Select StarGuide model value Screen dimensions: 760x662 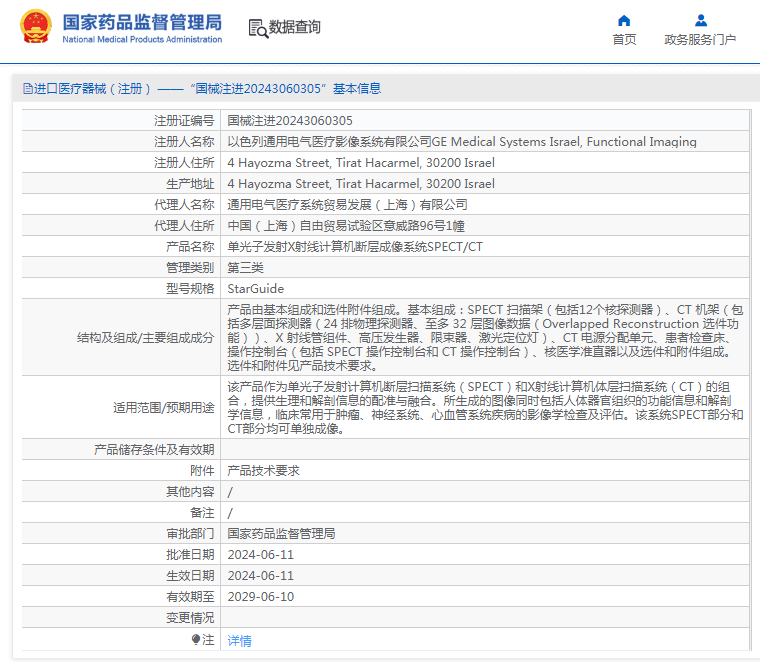click(255, 289)
